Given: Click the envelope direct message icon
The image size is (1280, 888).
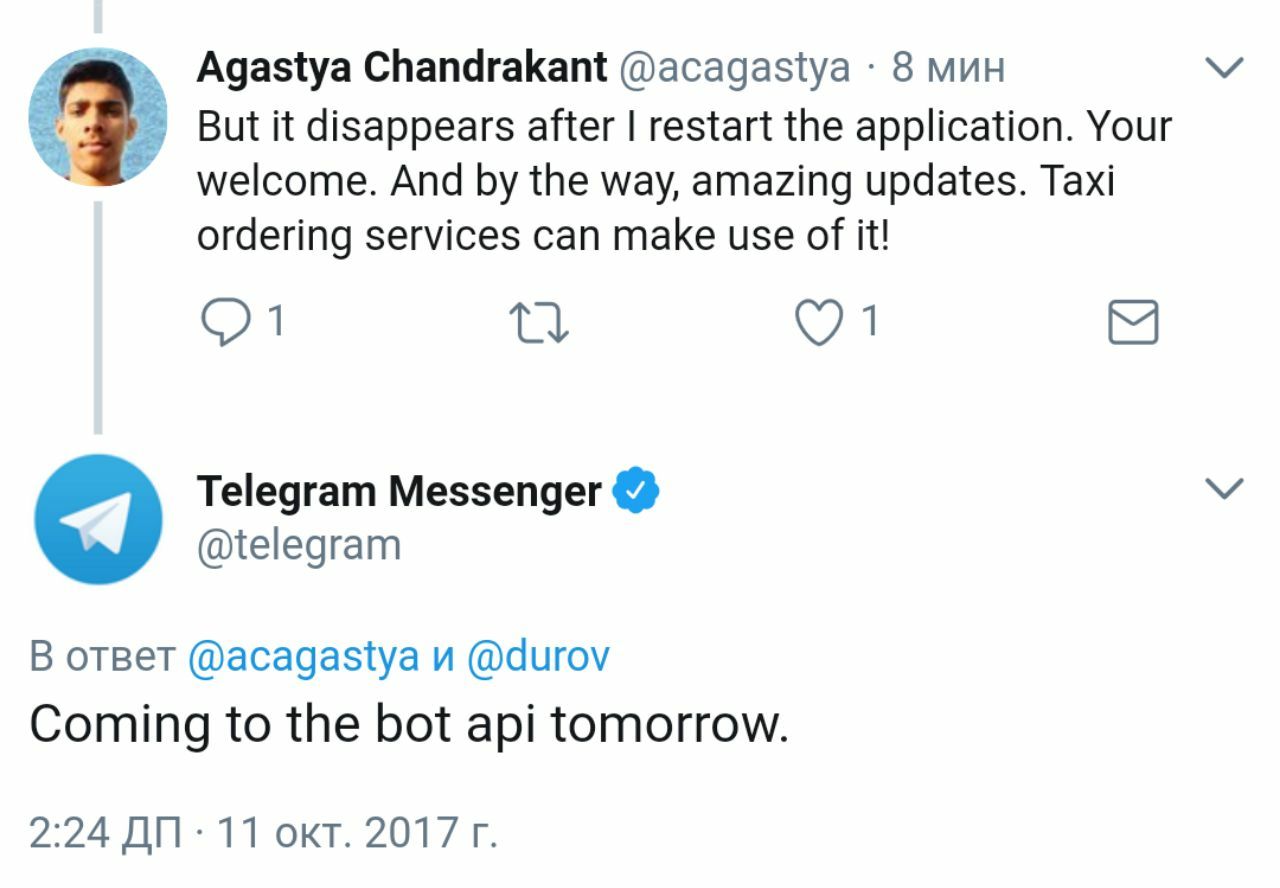Looking at the screenshot, I should click(1133, 323).
